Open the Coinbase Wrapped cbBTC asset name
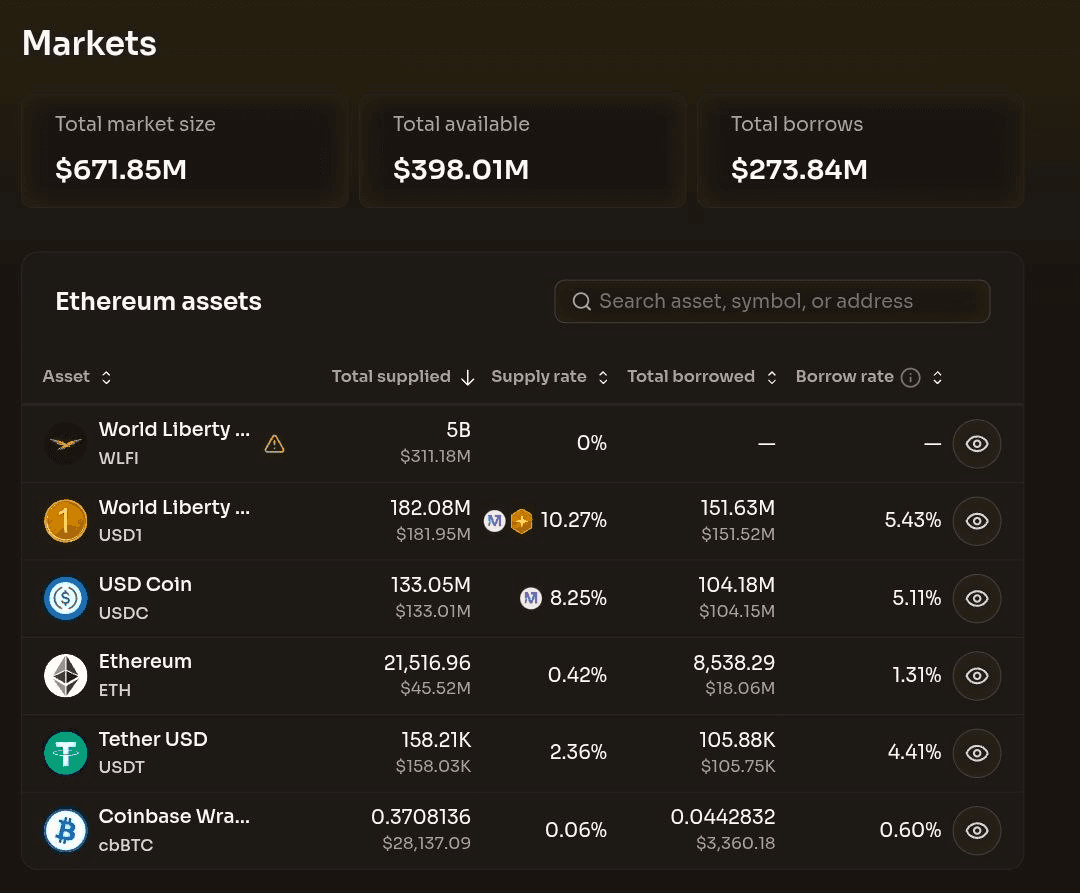 click(174, 816)
